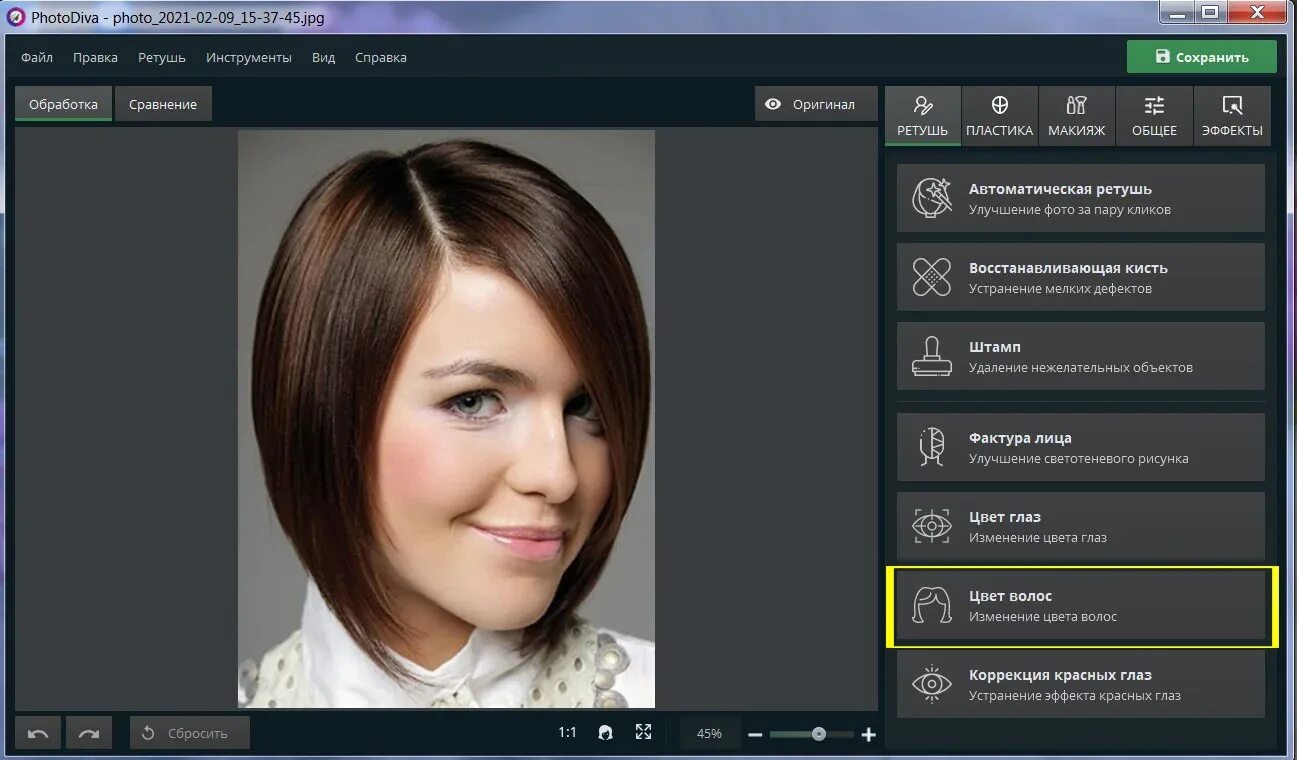This screenshot has height=760, width=1297.
Task: Click the redo arrow button
Action: (x=89, y=733)
